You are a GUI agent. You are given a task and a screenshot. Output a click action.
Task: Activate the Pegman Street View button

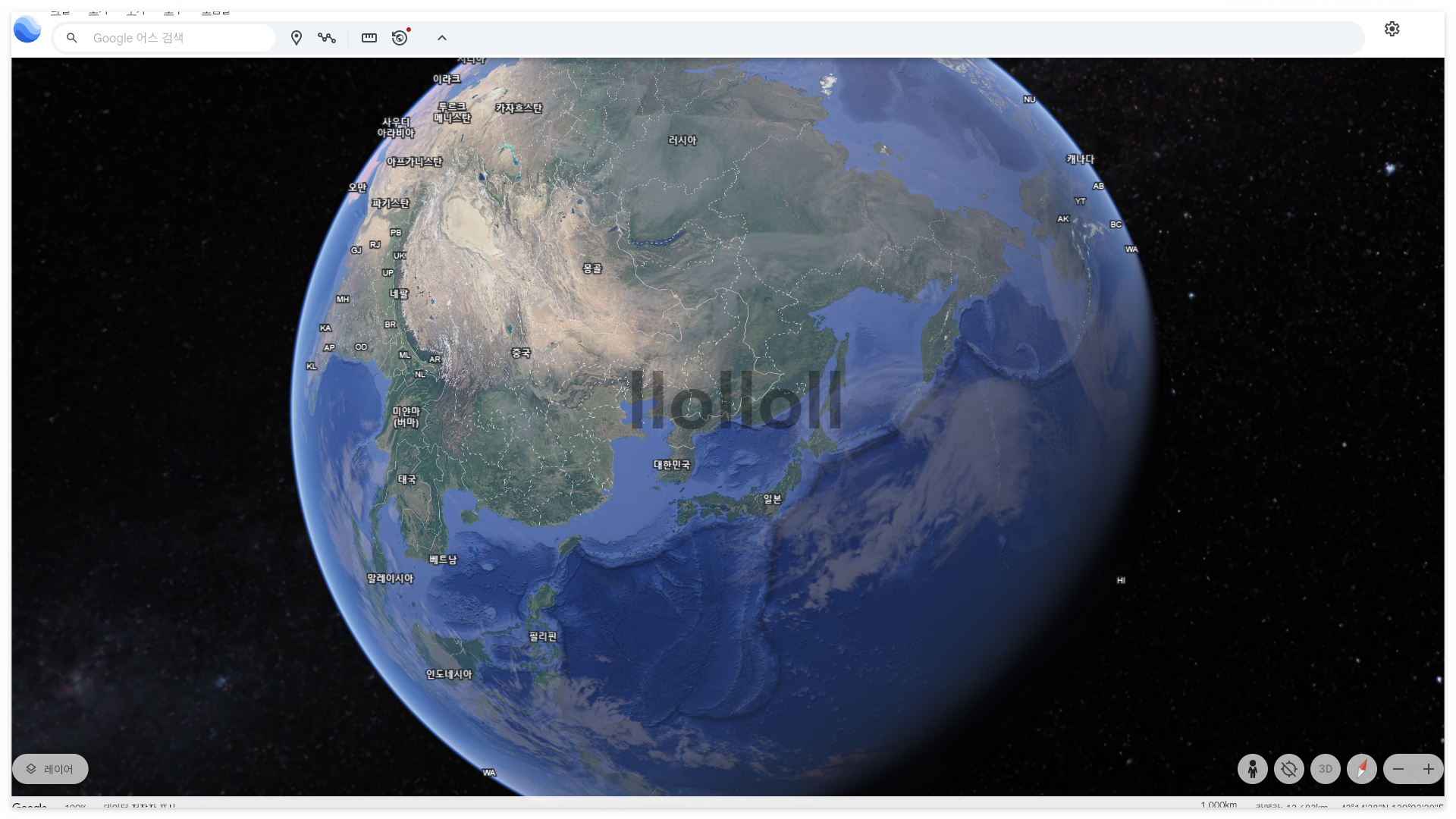pos(1253,769)
